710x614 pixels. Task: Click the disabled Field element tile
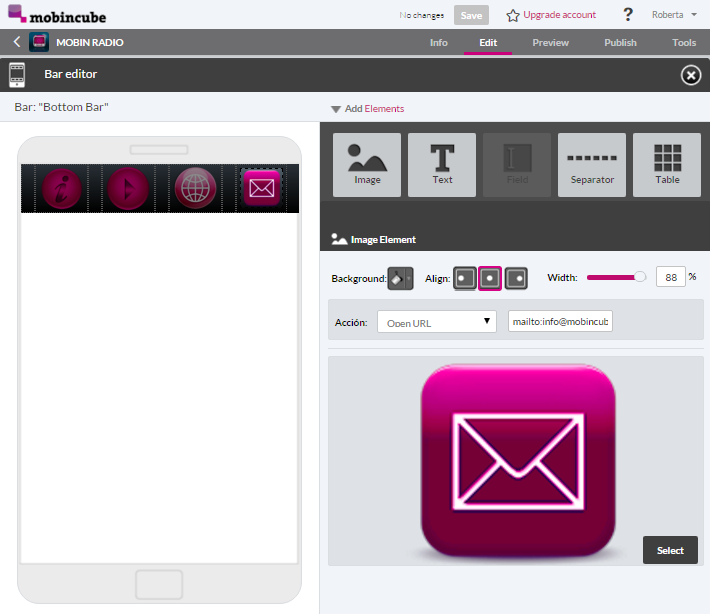(517, 165)
